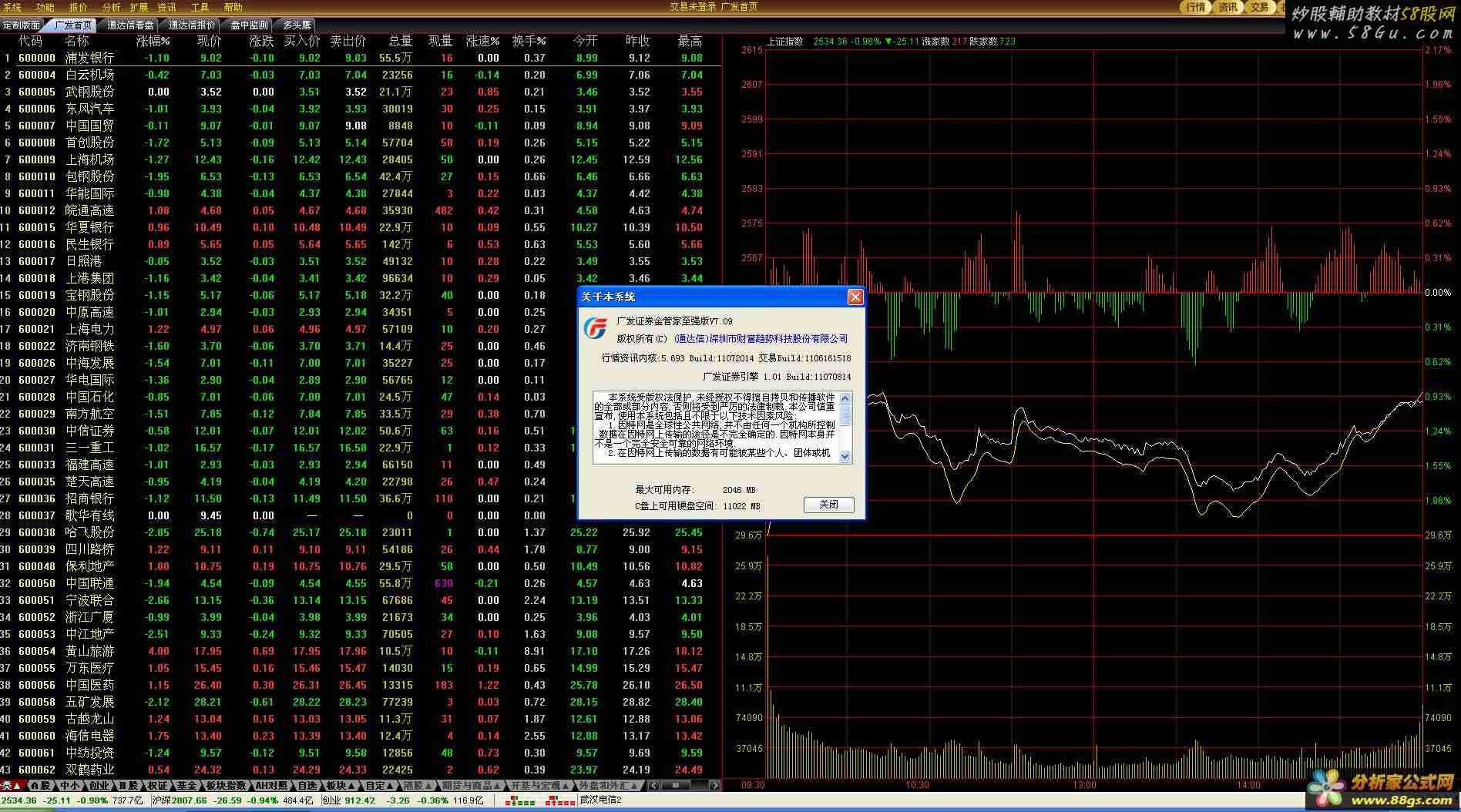Click the 上证指数 chart title
1461x812 pixels.
point(784,42)
